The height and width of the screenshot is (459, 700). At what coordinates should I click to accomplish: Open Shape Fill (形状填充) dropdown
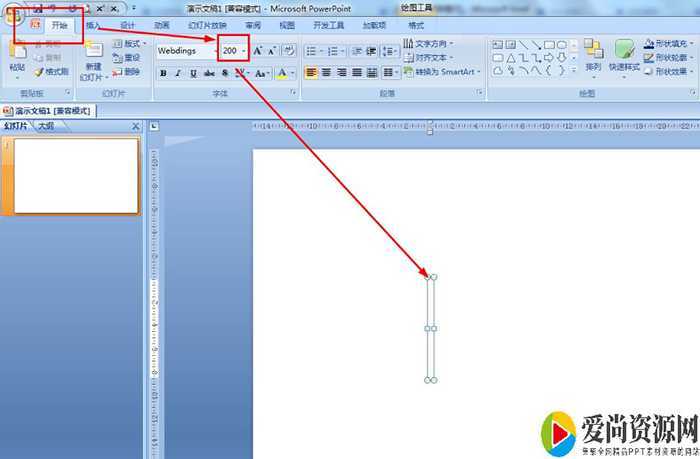pyautogui.click(x=670, y=44)
